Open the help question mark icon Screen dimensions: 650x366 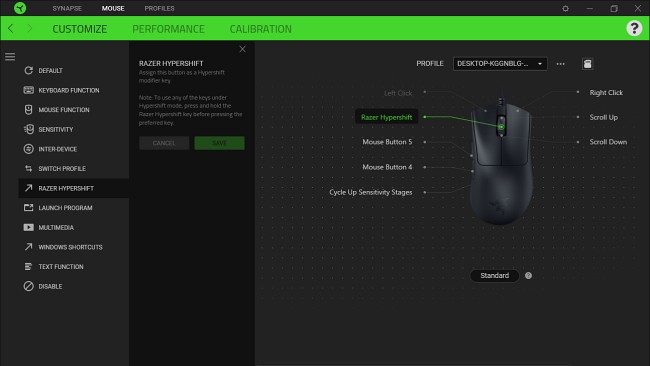point(634,28)
